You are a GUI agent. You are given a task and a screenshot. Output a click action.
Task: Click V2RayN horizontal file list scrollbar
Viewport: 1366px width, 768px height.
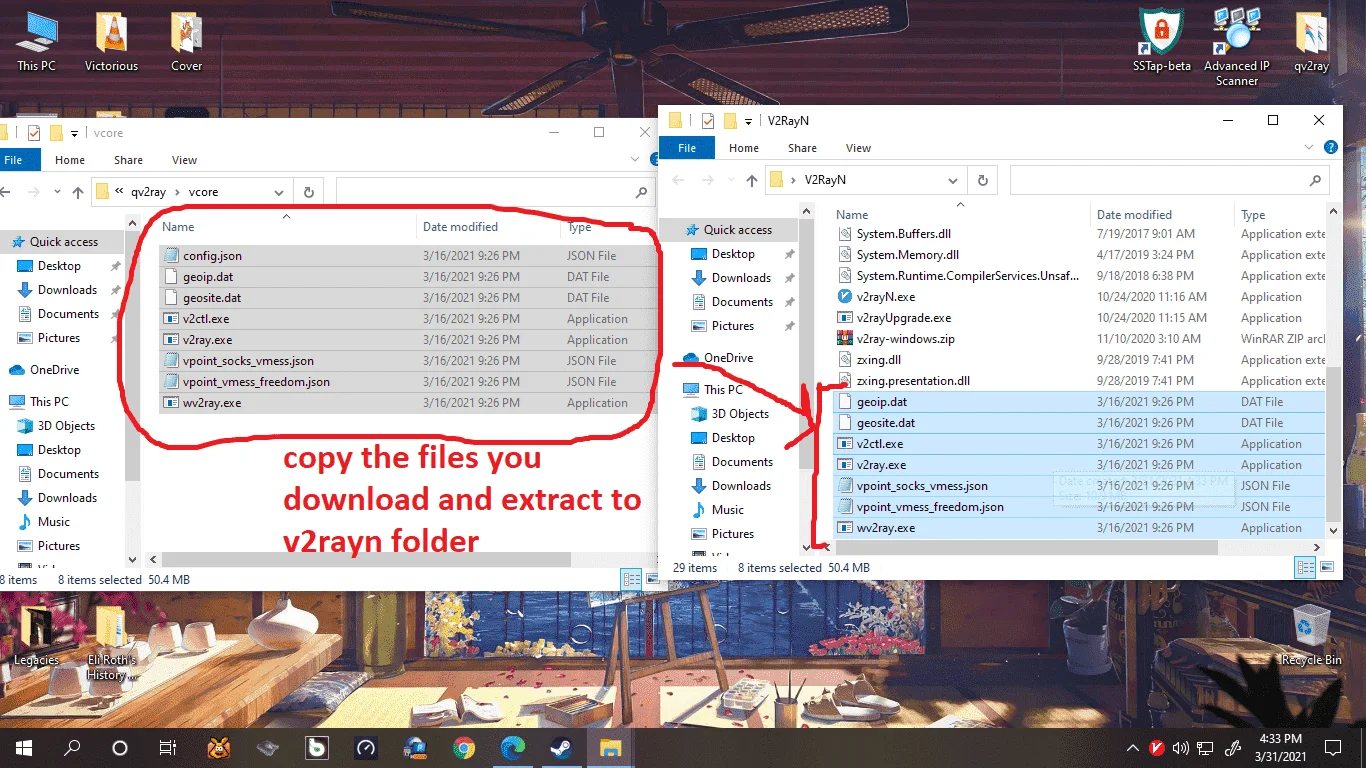(x=1025, y=548)
